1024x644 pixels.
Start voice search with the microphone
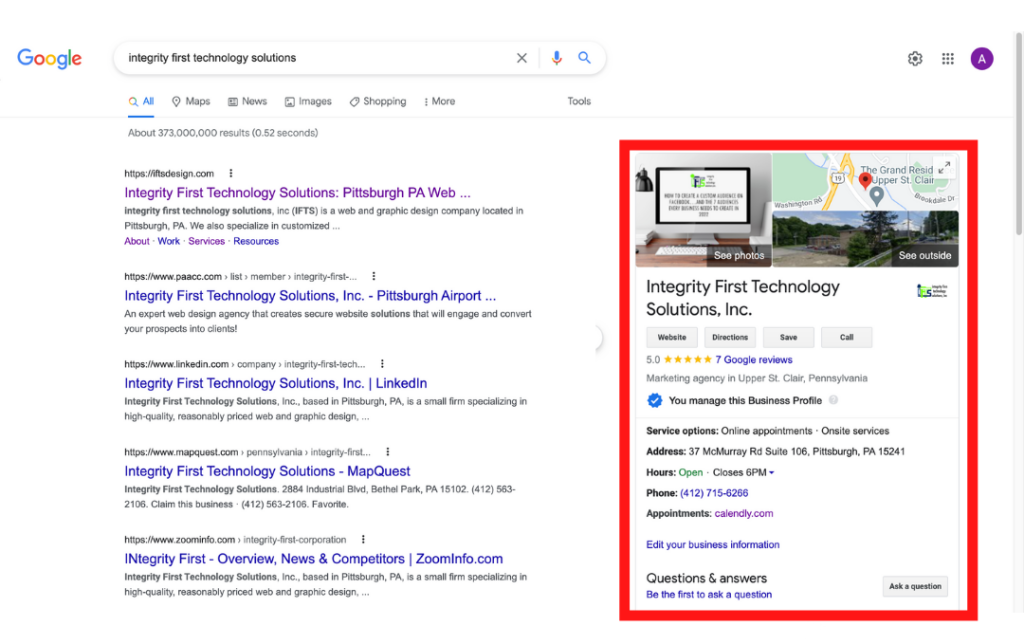(556, 58)
